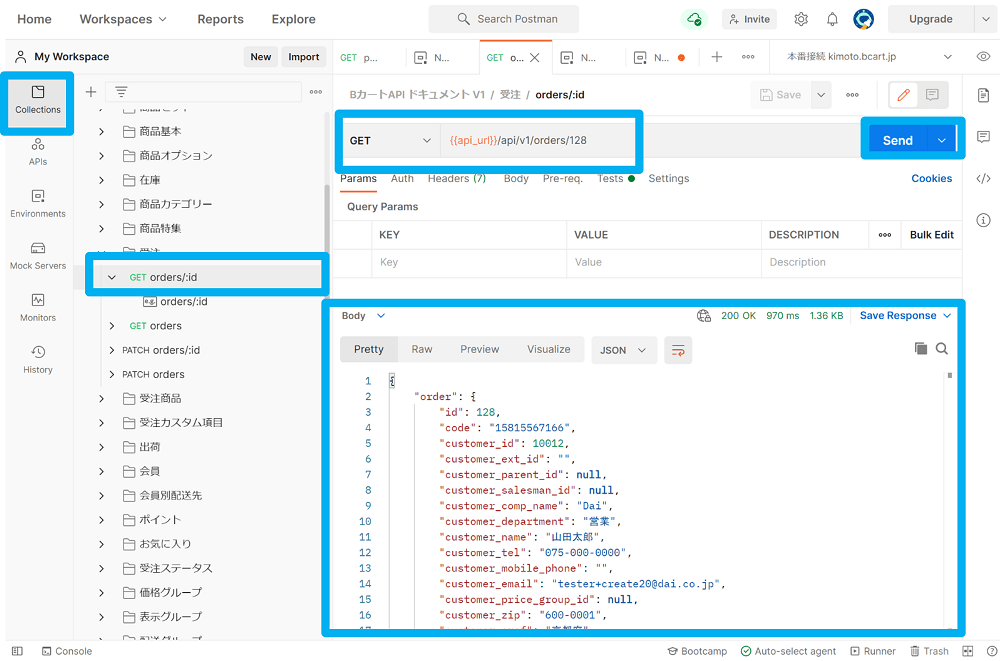
Task: Open the History sidebar panel
Action: coord(38,360)
